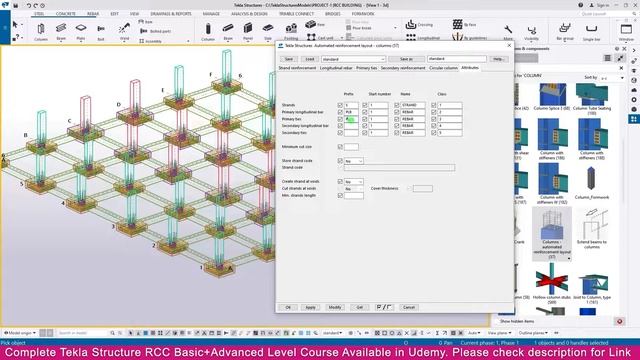Click the selection arrow tool in ribbon
The image size is (640, 360).
(x=15, y=24)
